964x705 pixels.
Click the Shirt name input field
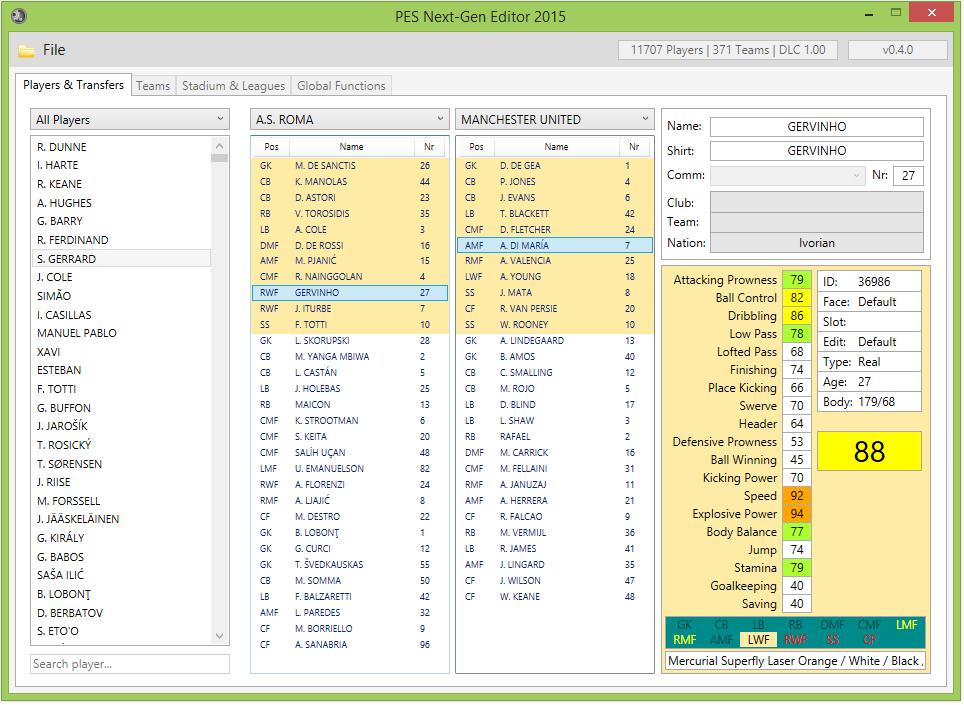[x=816, y=151]
